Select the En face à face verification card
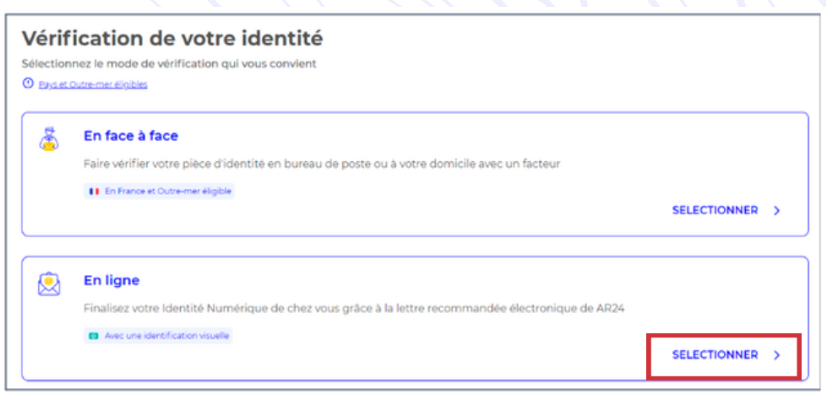 click(x=415, y=174)
